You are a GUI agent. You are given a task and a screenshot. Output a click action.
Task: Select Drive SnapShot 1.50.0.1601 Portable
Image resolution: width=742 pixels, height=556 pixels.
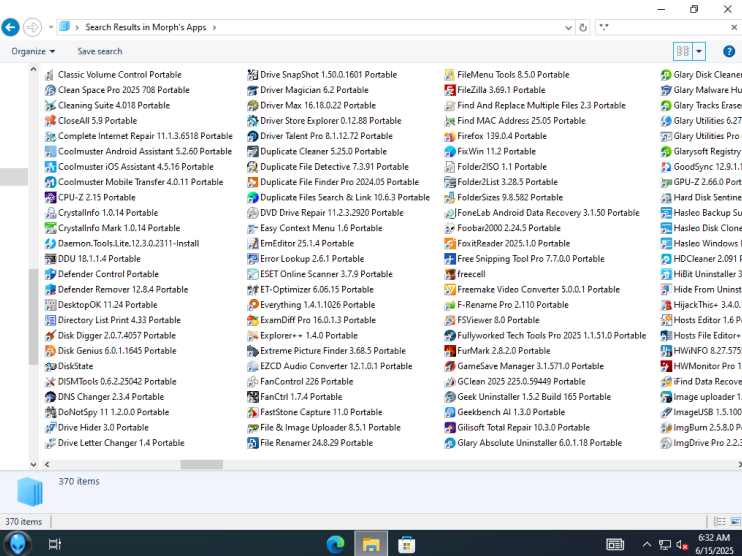[322, 74]
